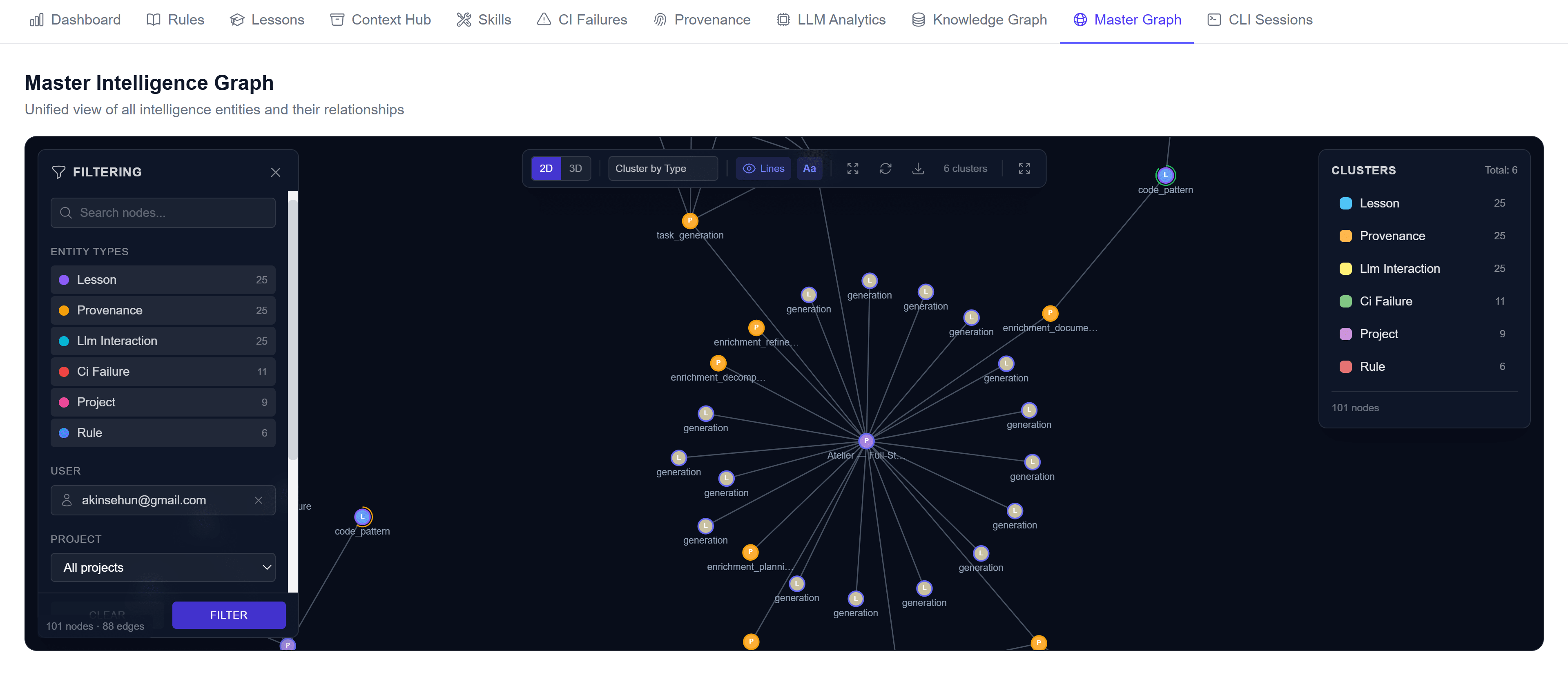Open the Cluster by Type dropdown

[663, 169]
